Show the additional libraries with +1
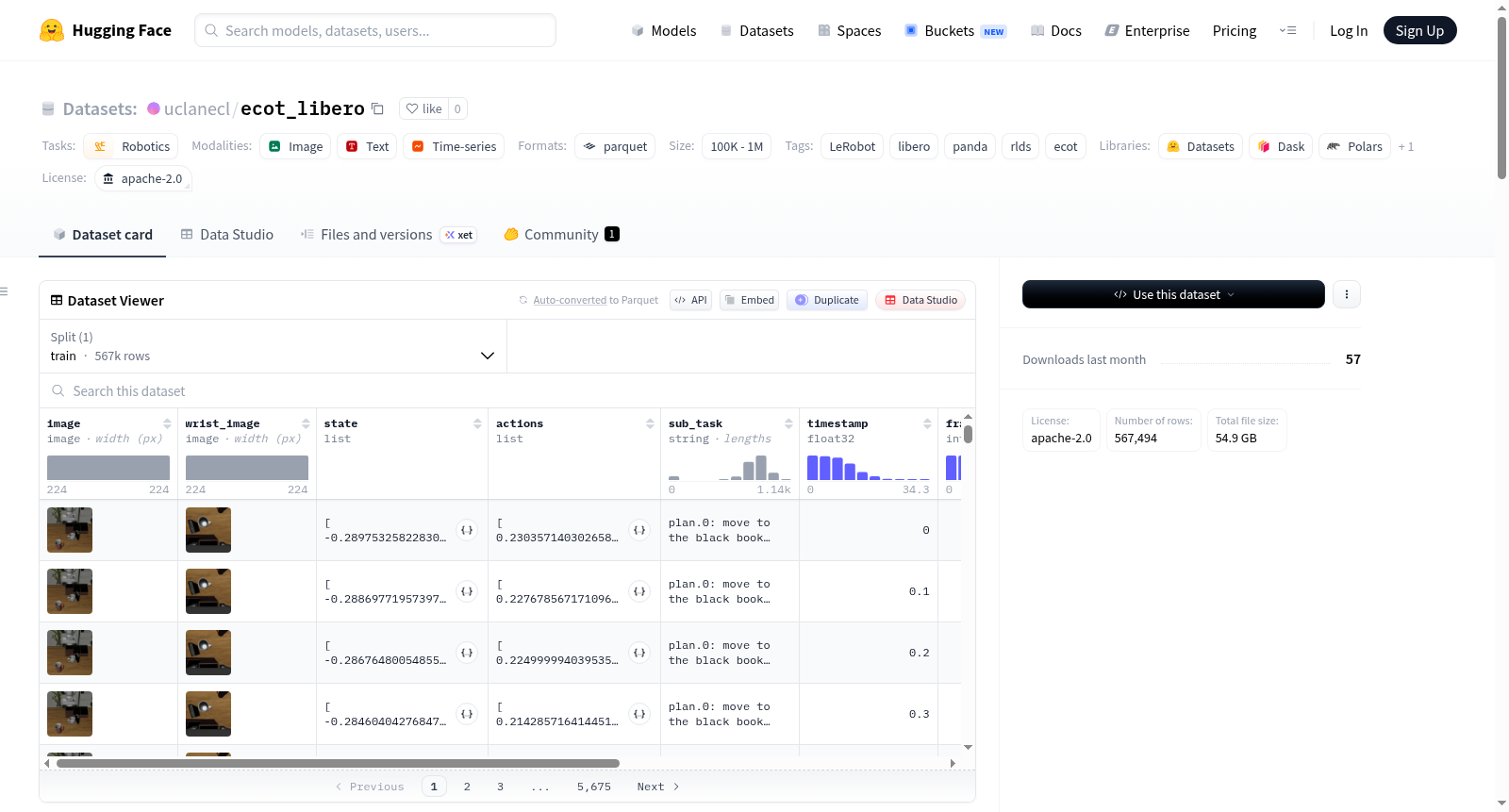1509x812 pixels. tap(1406, 146)
